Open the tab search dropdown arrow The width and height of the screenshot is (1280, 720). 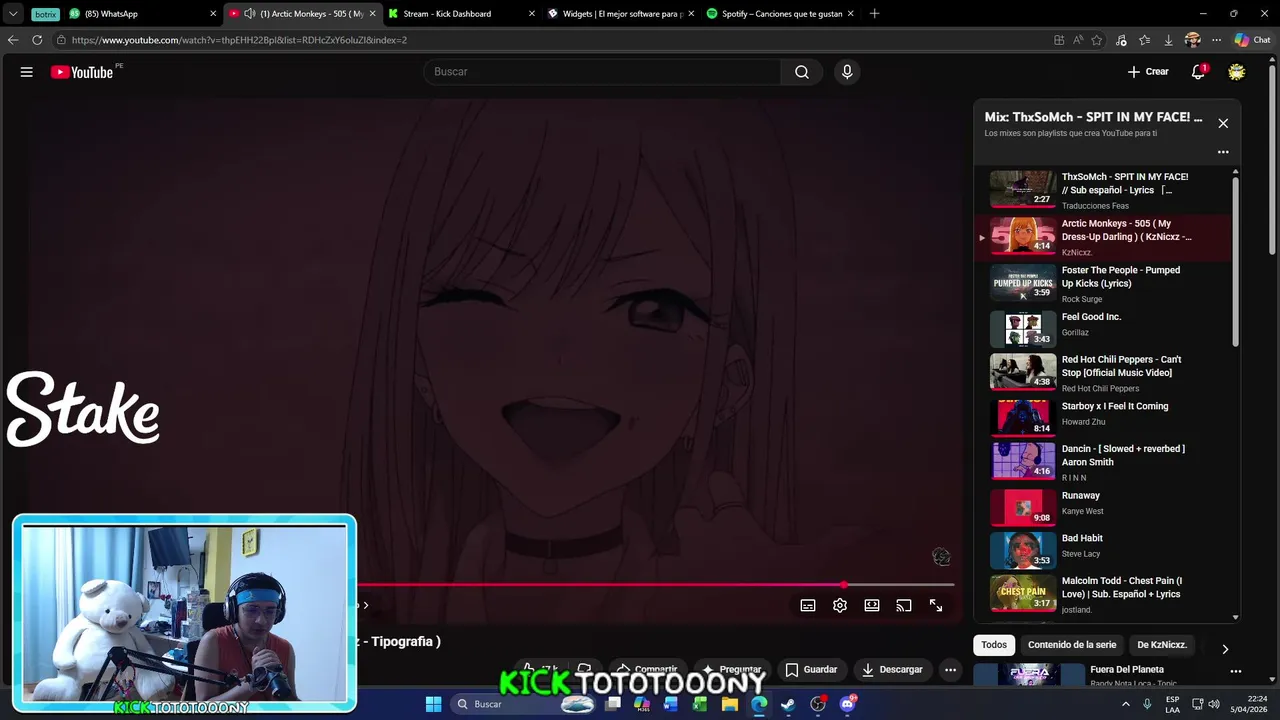13,14
